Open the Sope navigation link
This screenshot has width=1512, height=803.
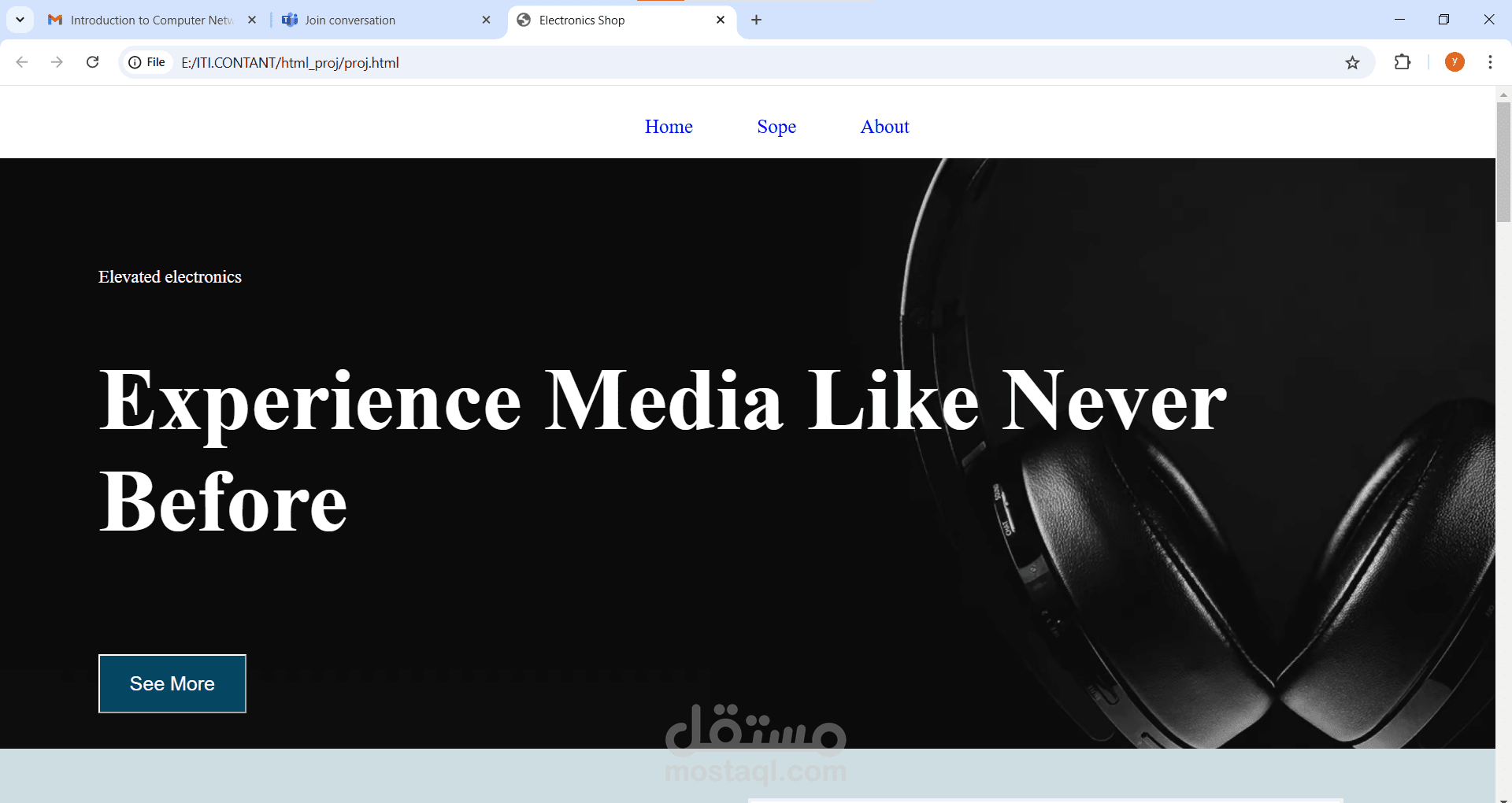coord(776,127)
